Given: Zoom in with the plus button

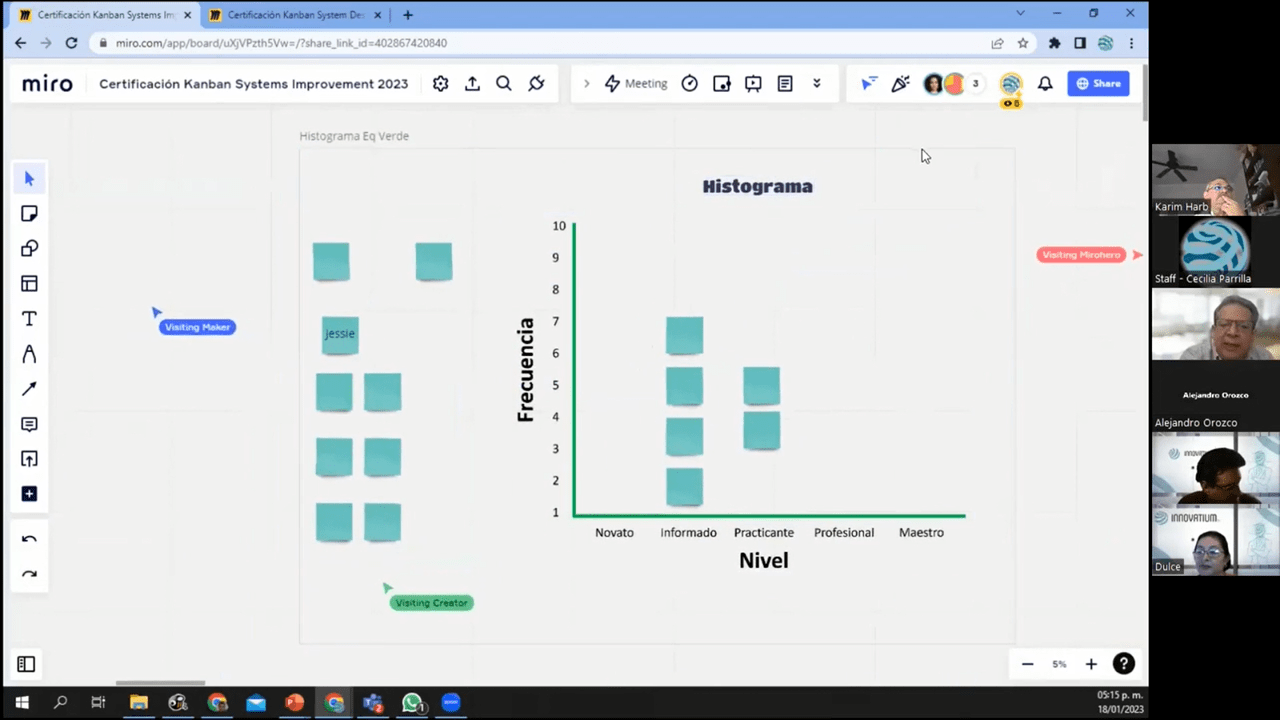Looking at the screenshot, I should point(1091,664).
